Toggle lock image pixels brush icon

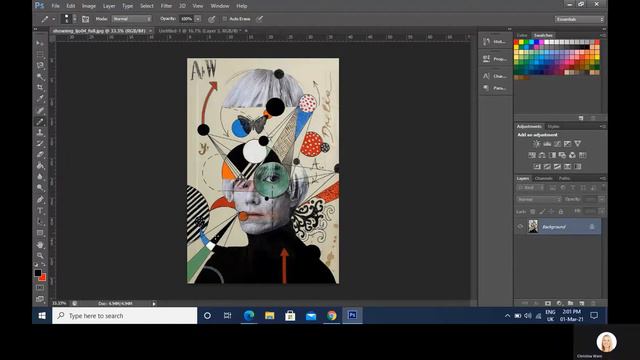point(542,211)
